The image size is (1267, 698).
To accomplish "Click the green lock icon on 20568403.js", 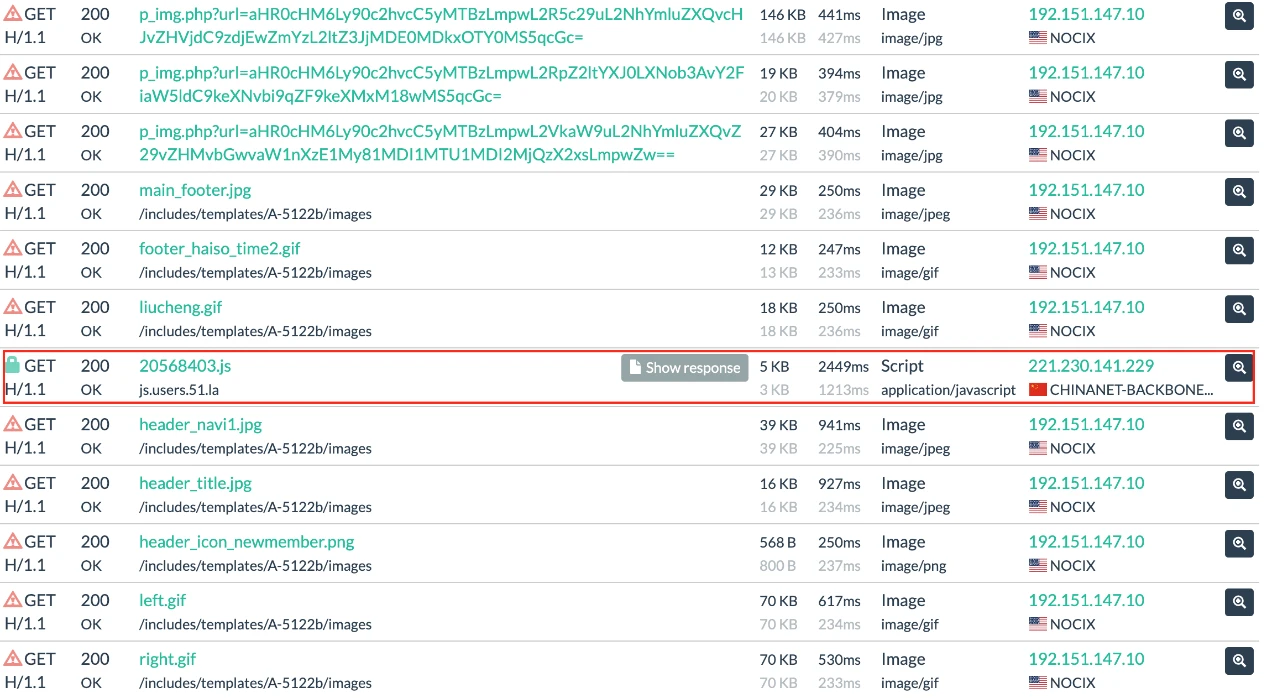I will pos(13,366).
